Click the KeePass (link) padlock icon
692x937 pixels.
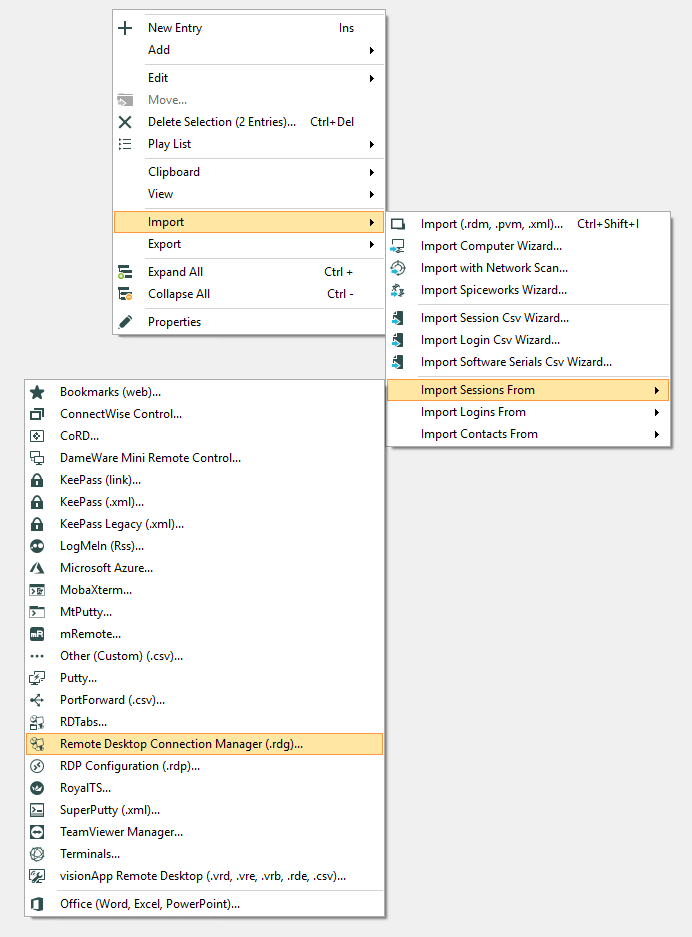tap(37, 480)
